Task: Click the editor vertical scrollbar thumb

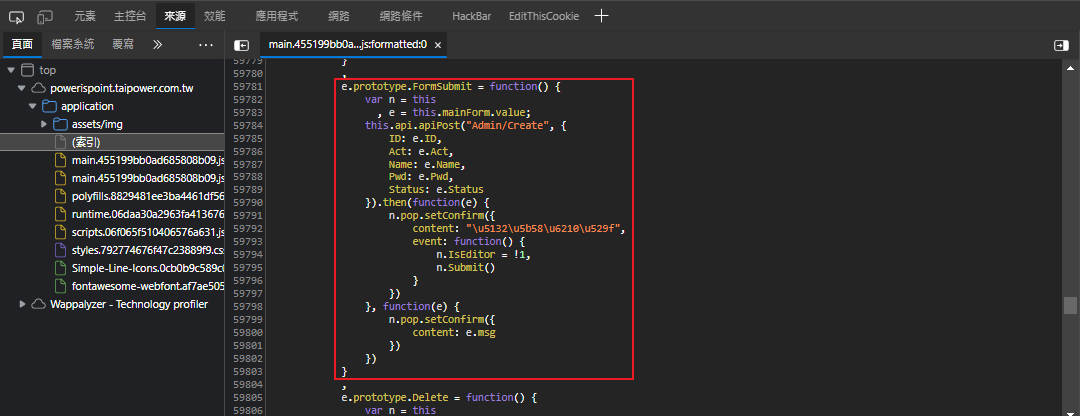Action: pyautogui.click(x=1070, y=305)
